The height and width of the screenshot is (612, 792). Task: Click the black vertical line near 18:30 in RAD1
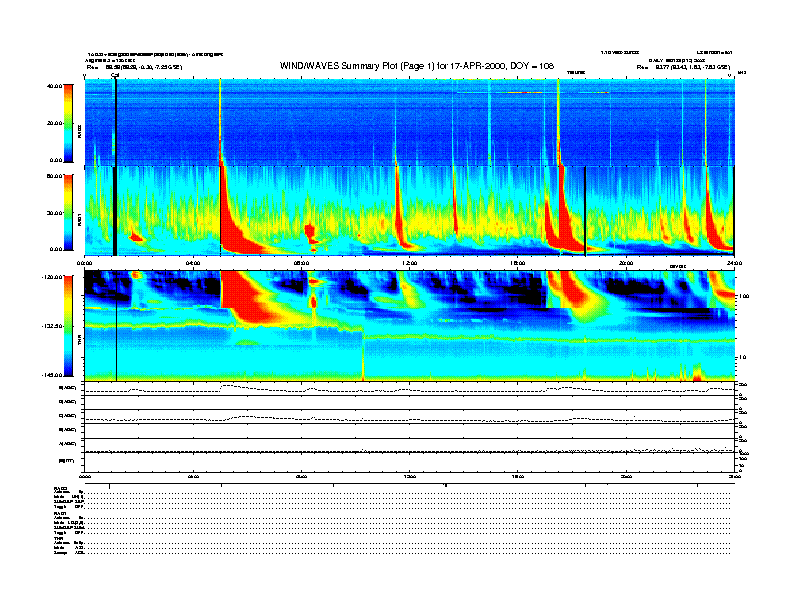(x=585, y=211)
